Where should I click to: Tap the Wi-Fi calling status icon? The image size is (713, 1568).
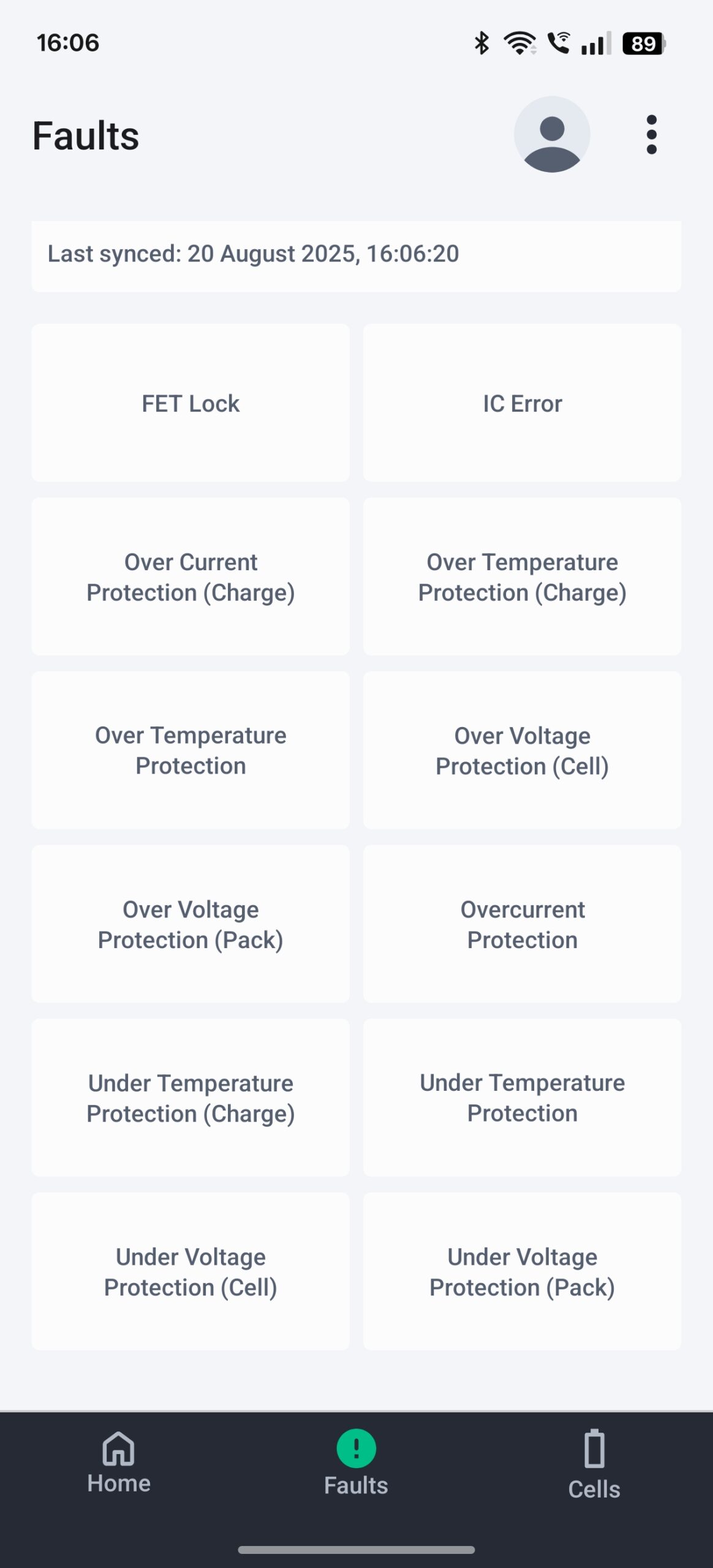pyautogui.click(x=559, y=43)
